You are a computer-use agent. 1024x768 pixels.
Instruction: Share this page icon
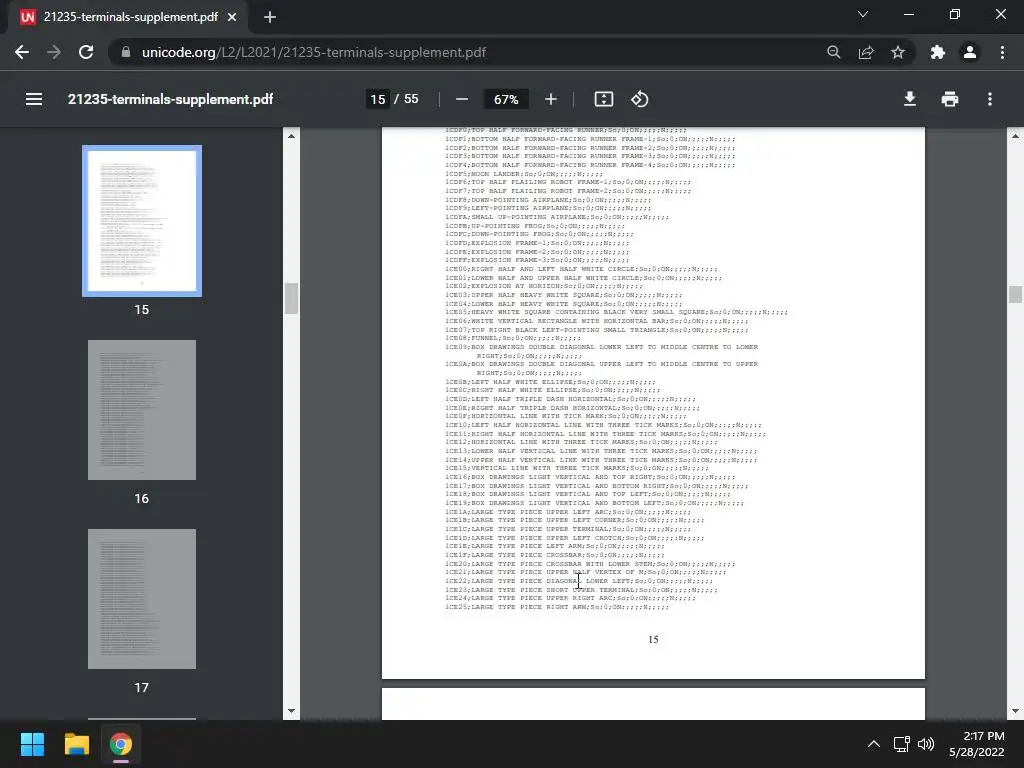pyautogui.click(x=866, y=52)
